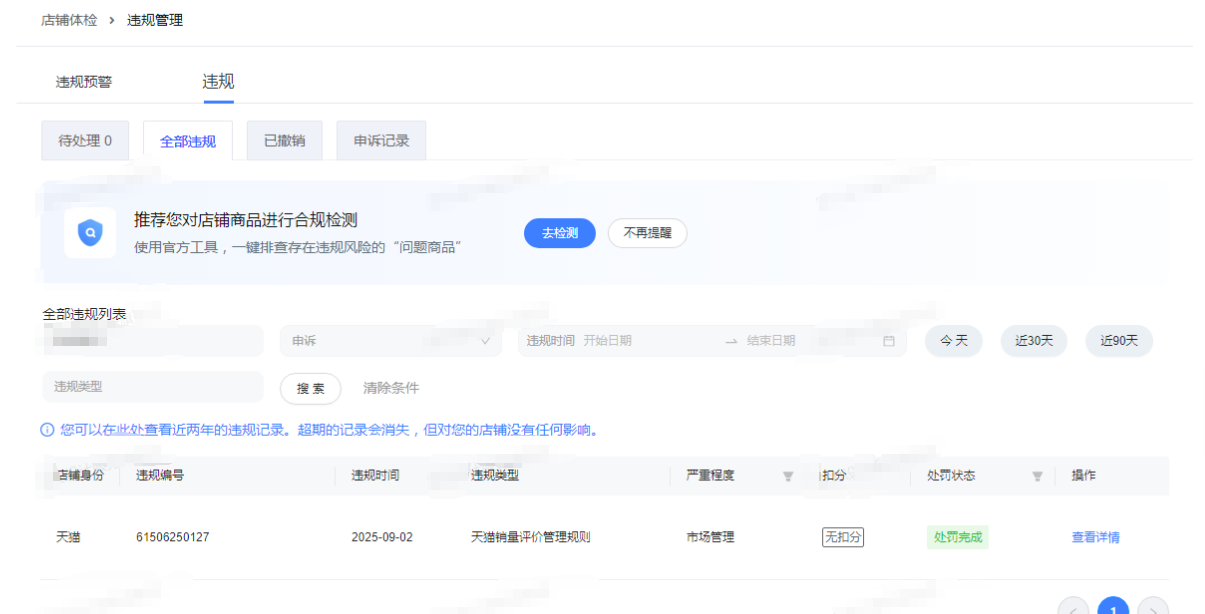This screenshot has width=1205, height=614.
Task: Switch to the 违规预警 tab
Action: (x=84, y=82)
